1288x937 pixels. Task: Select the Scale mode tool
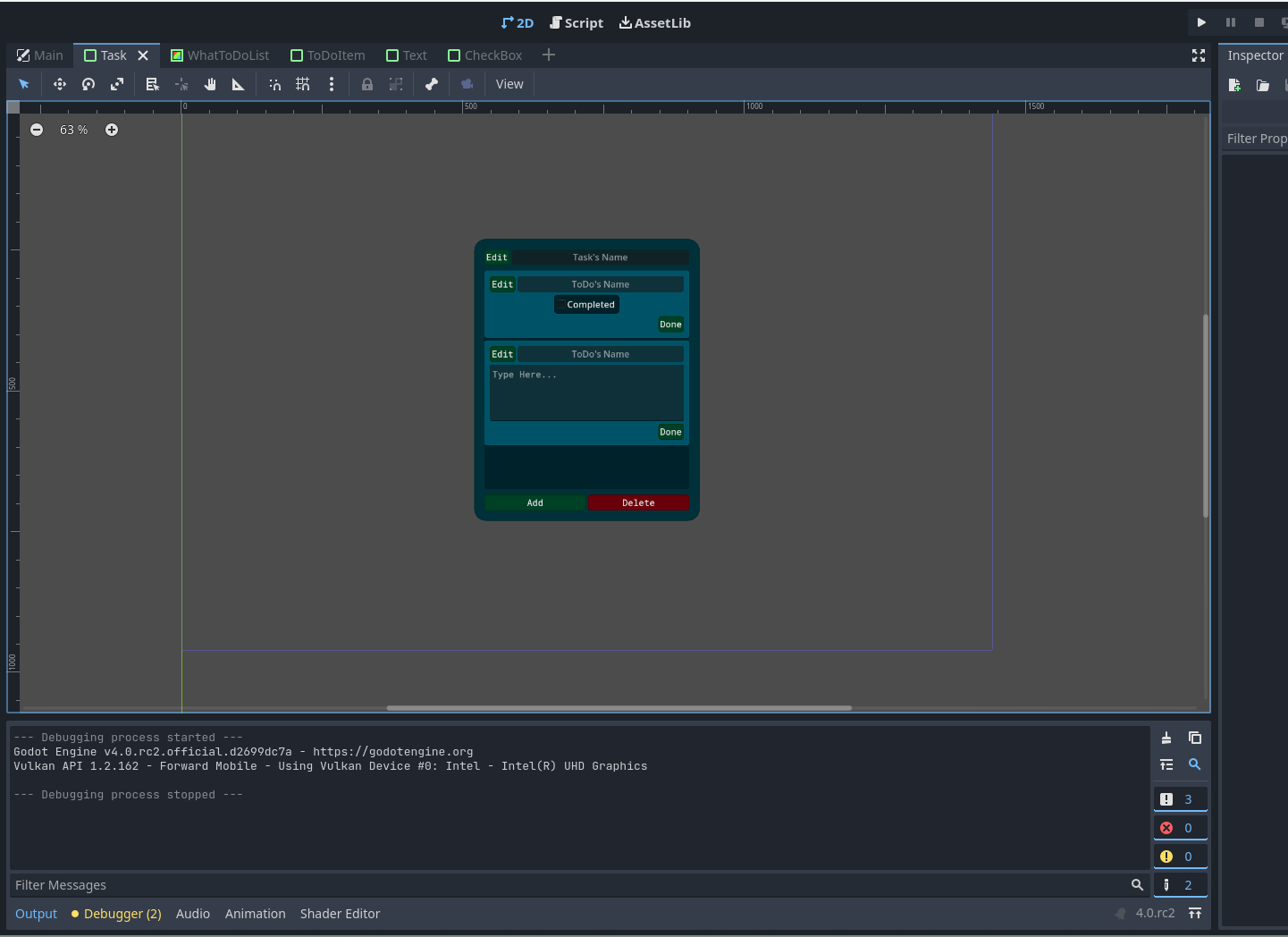point(116,84)
